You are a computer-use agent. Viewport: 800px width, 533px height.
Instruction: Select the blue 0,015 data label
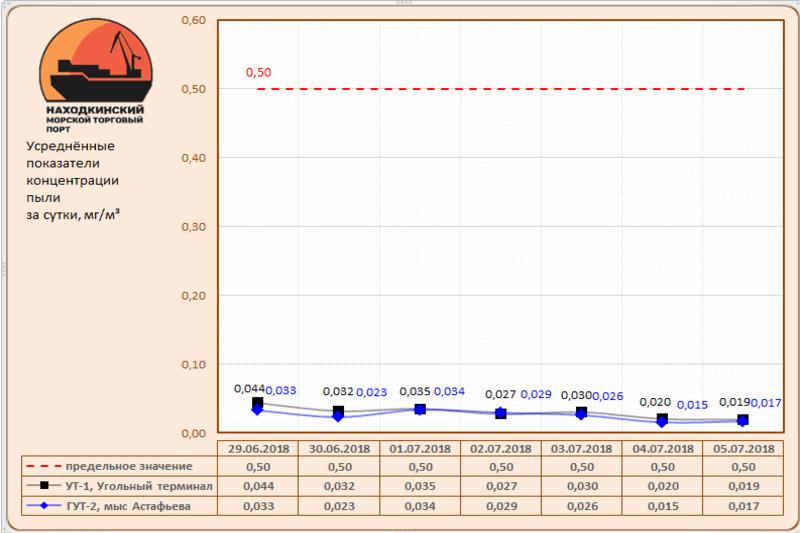pos(693,405)
